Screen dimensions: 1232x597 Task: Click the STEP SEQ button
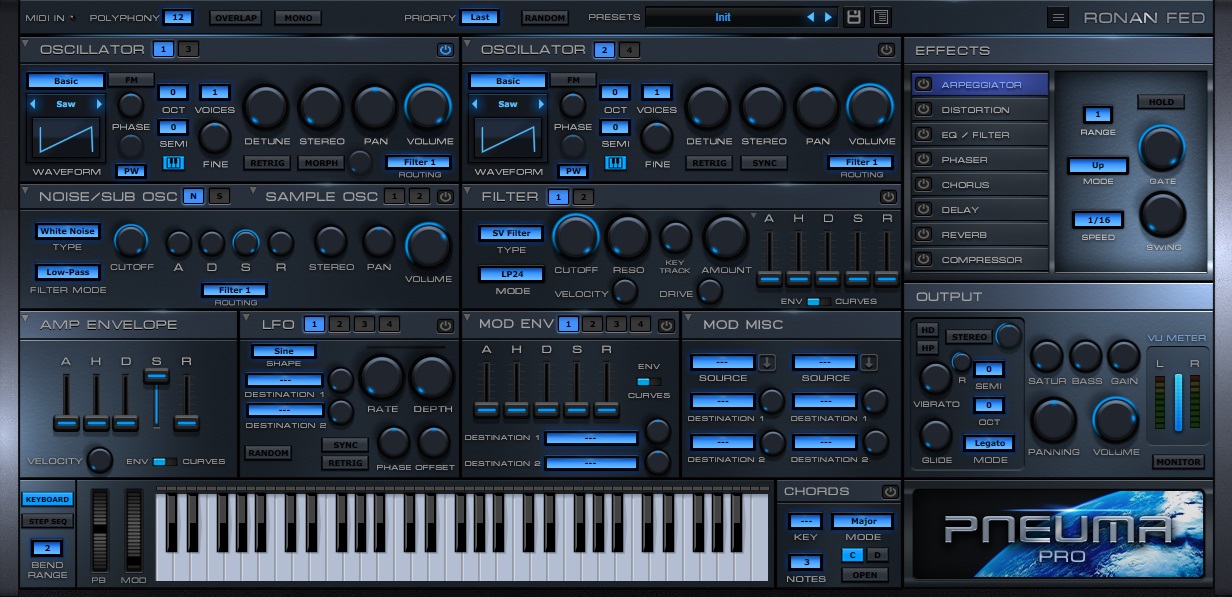pyautogui.click(x=47, y=521)
